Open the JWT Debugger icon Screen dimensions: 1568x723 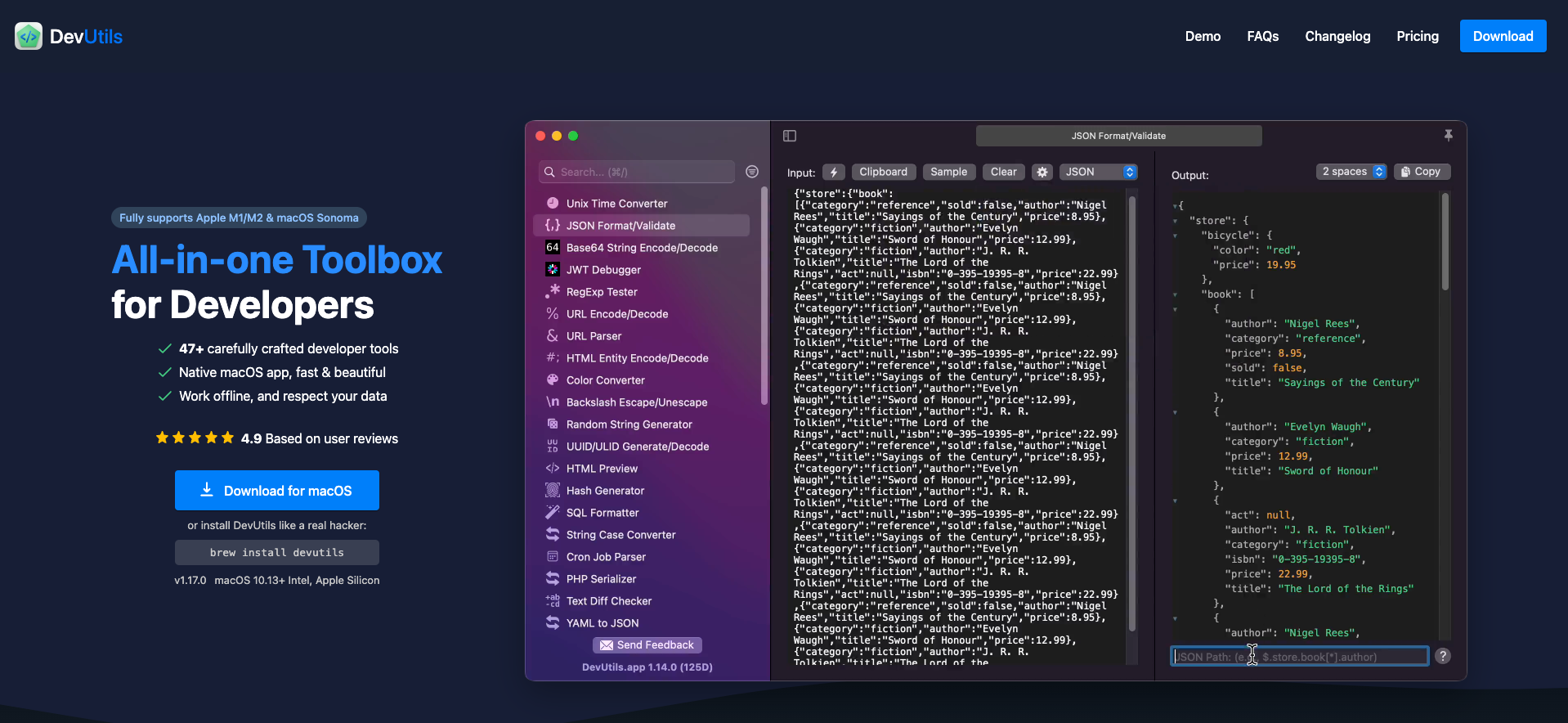coord(553,270)
